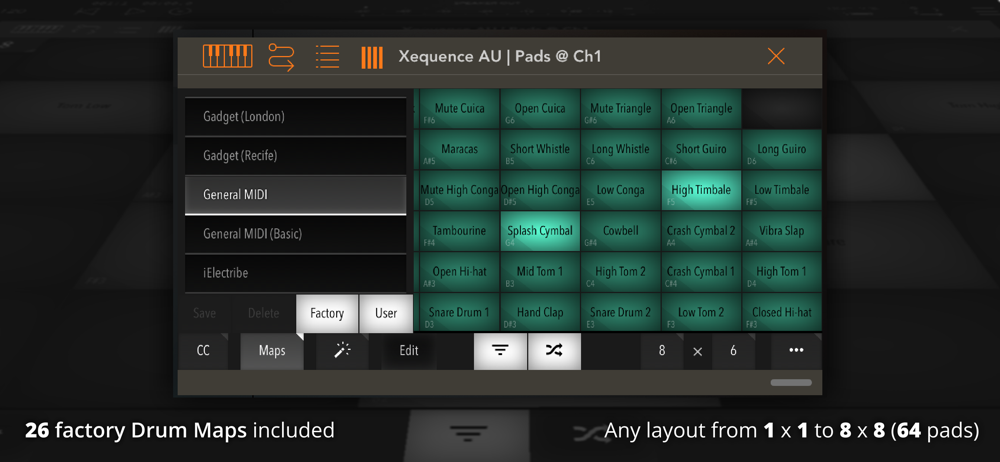The image size is (1000, 462).
Task: Switch to the User maps tab
Action: pyautogui.click(x=386, y=313)
